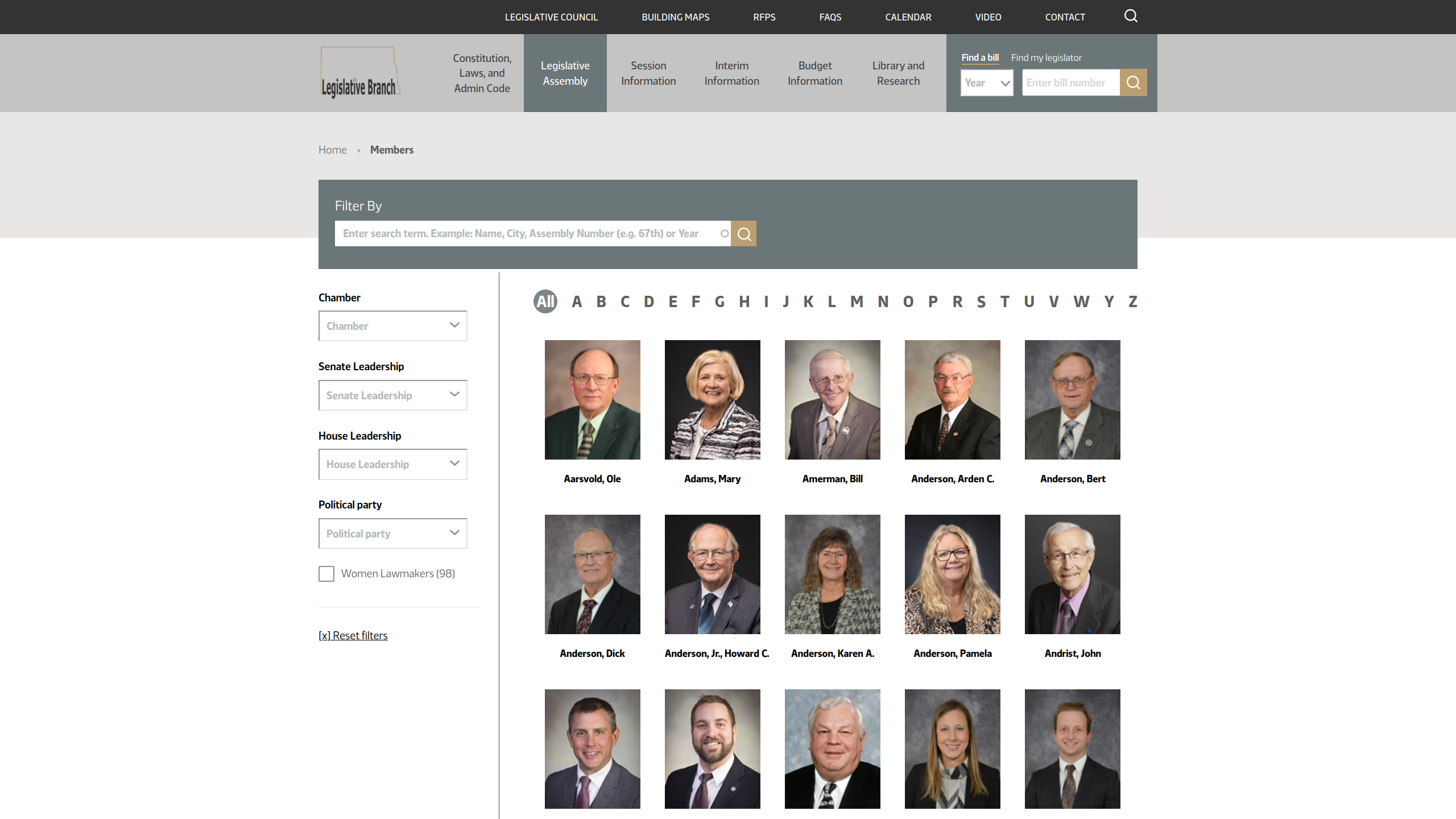Toggle the Women Lawmakers checkbox
1456x819 pixels.
pyautogui.click(x=326, y=573)
